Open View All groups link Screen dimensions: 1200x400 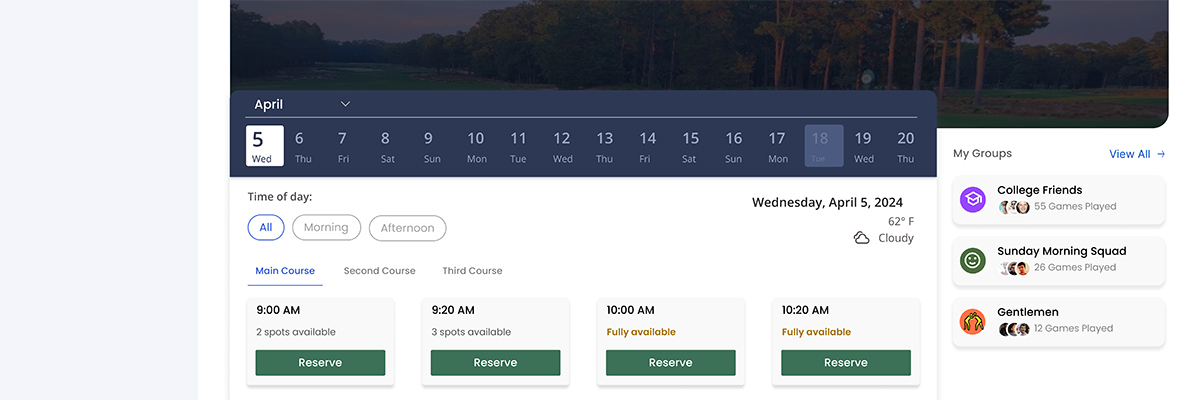coord(1129,154)
